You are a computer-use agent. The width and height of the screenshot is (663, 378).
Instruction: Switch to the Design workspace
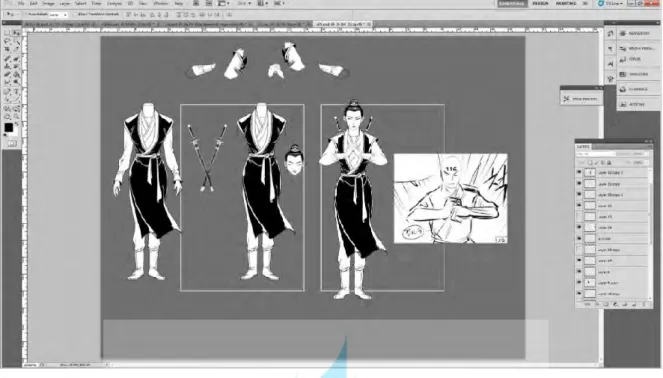(x=540, y=3)
